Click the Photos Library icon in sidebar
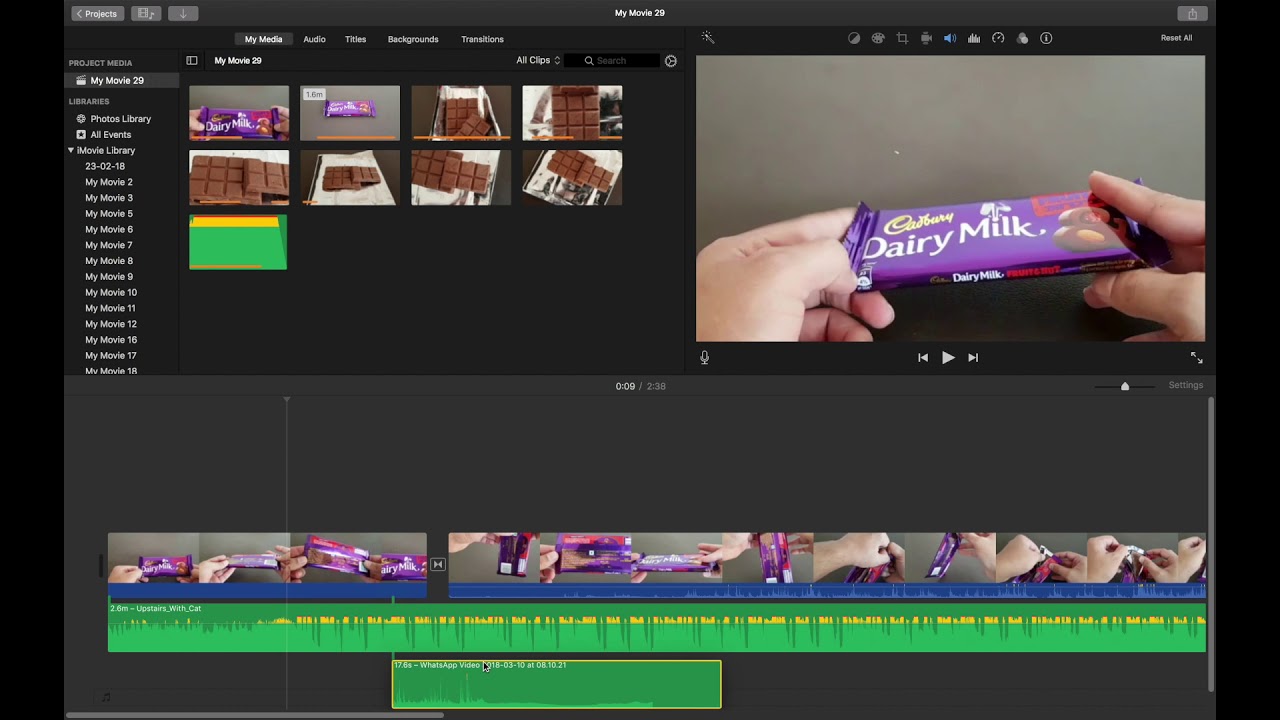 tap(81, 119)
